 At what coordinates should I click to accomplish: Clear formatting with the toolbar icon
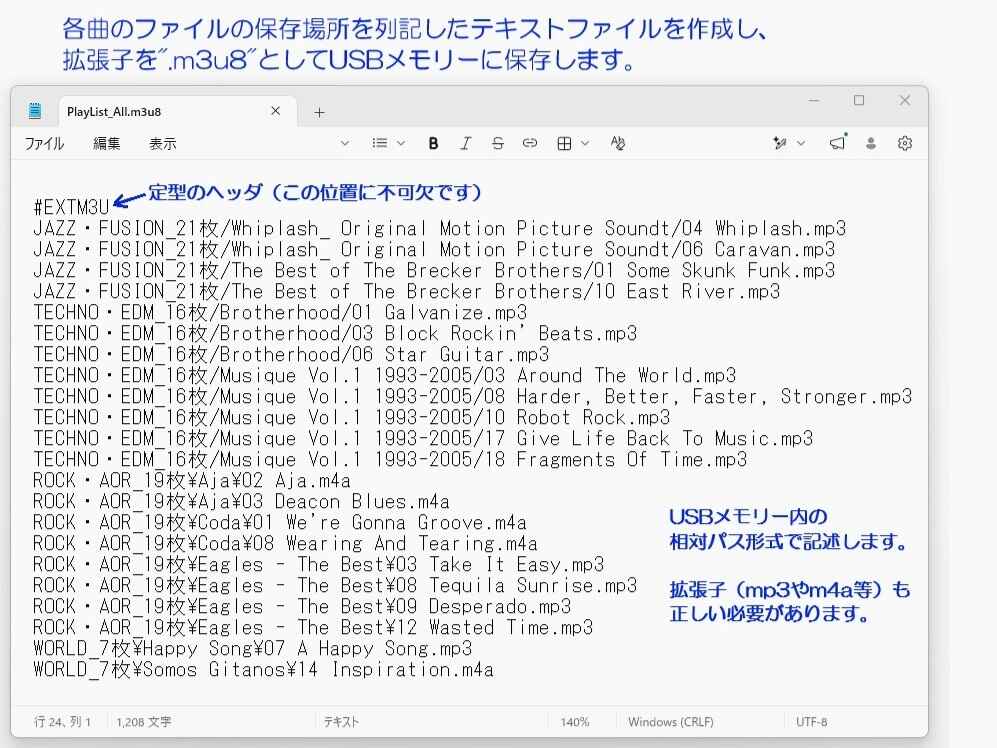click(617, 144)
